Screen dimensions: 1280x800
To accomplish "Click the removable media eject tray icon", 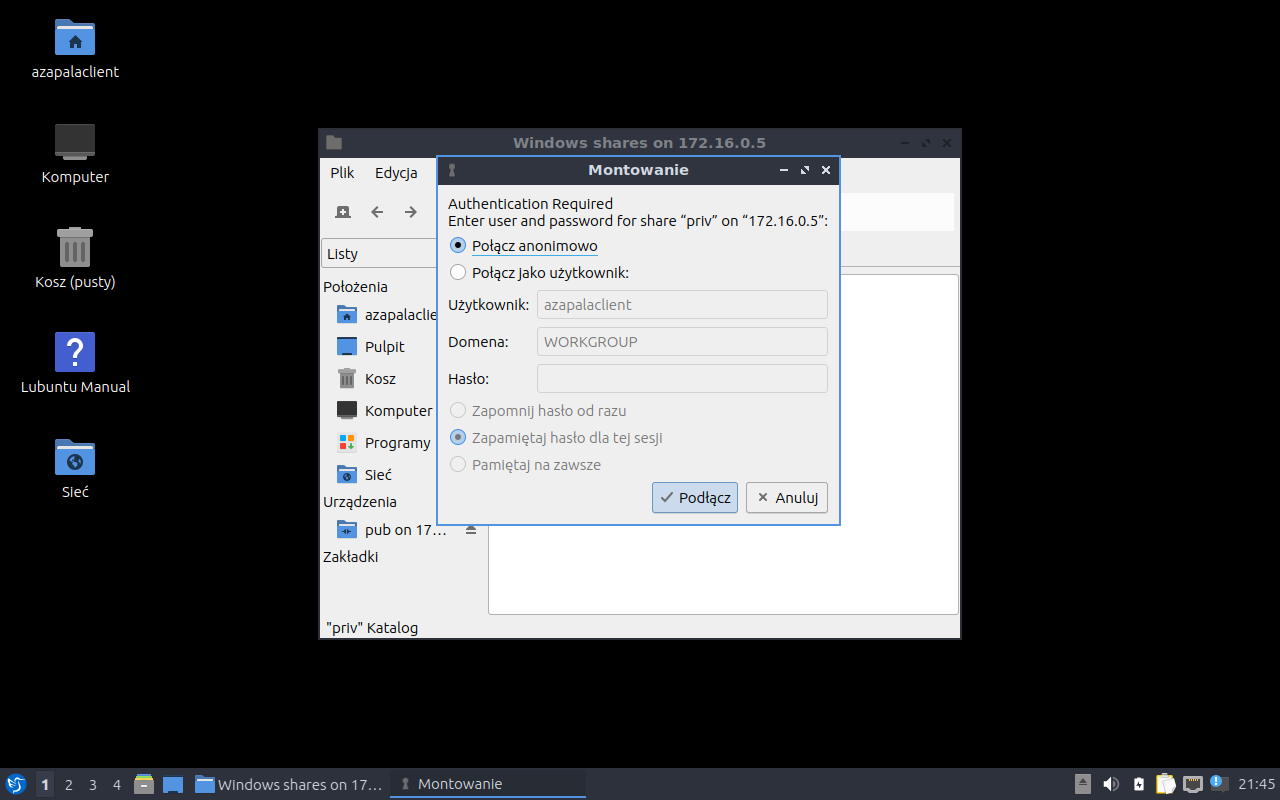I will pyautogui.click(x=1083, y=784).
